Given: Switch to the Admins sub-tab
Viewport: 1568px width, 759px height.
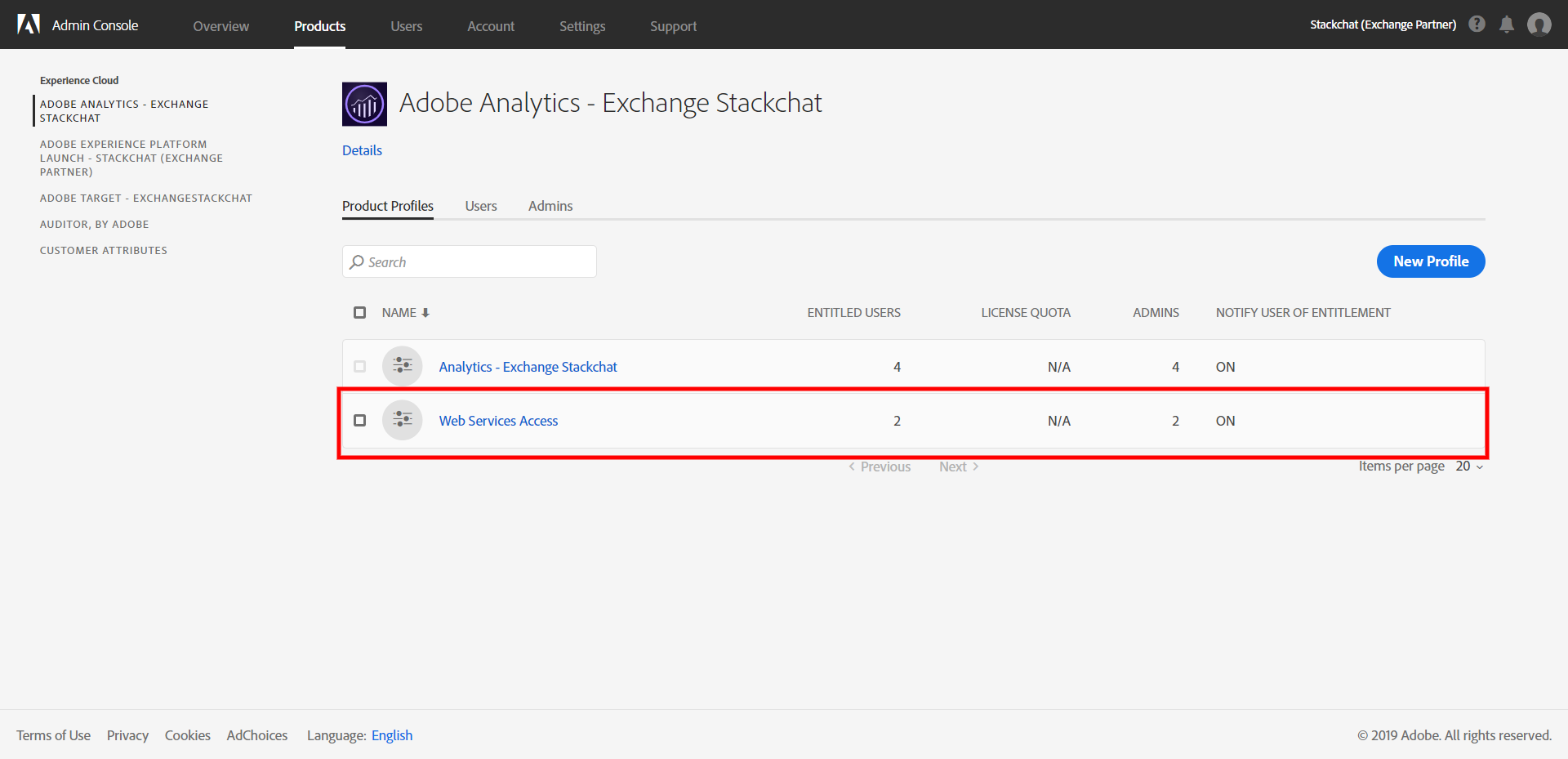Looking at the screenshot, I should coord(550,206).
